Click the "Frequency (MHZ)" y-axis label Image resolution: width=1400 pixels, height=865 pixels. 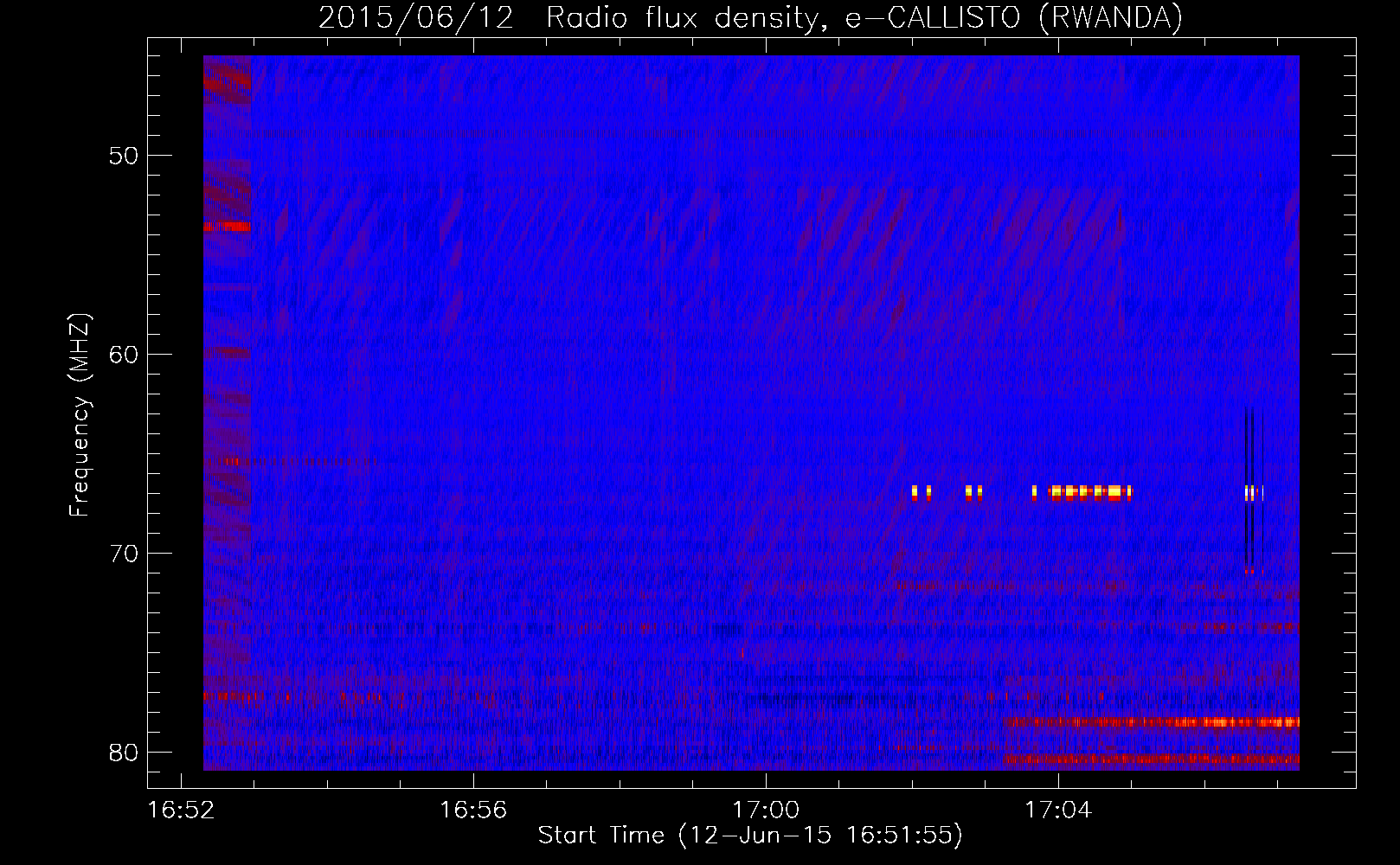click(79, 415)
